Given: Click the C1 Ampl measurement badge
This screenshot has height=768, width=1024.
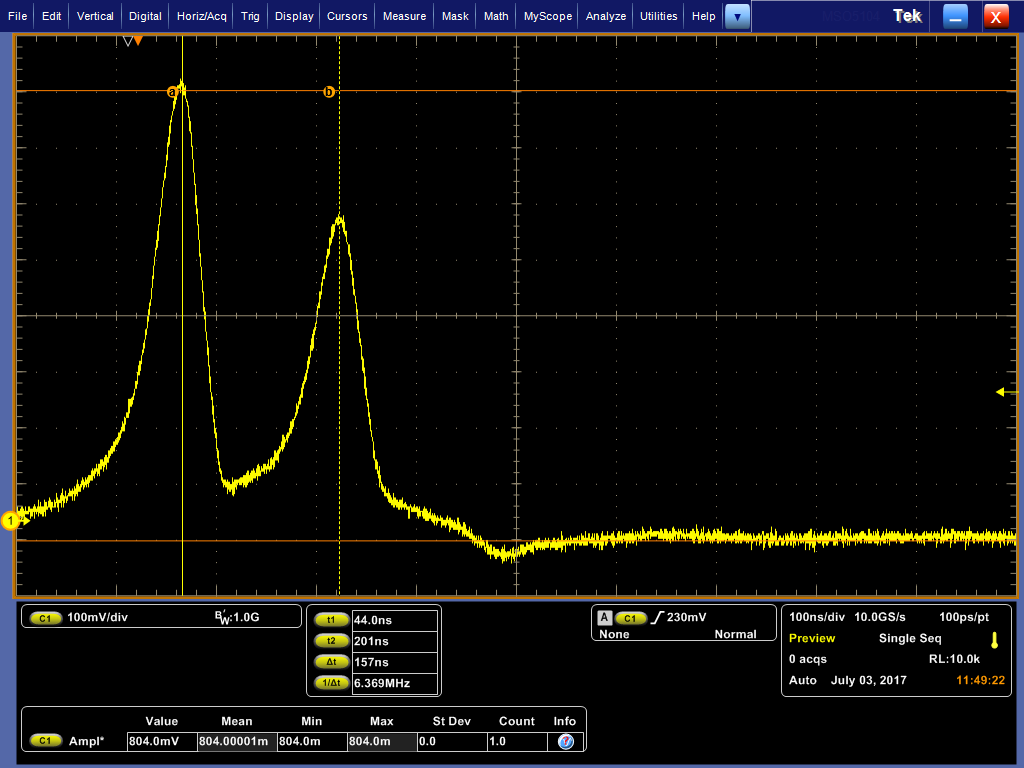Looking at the screenshot, I should (45, 741).
